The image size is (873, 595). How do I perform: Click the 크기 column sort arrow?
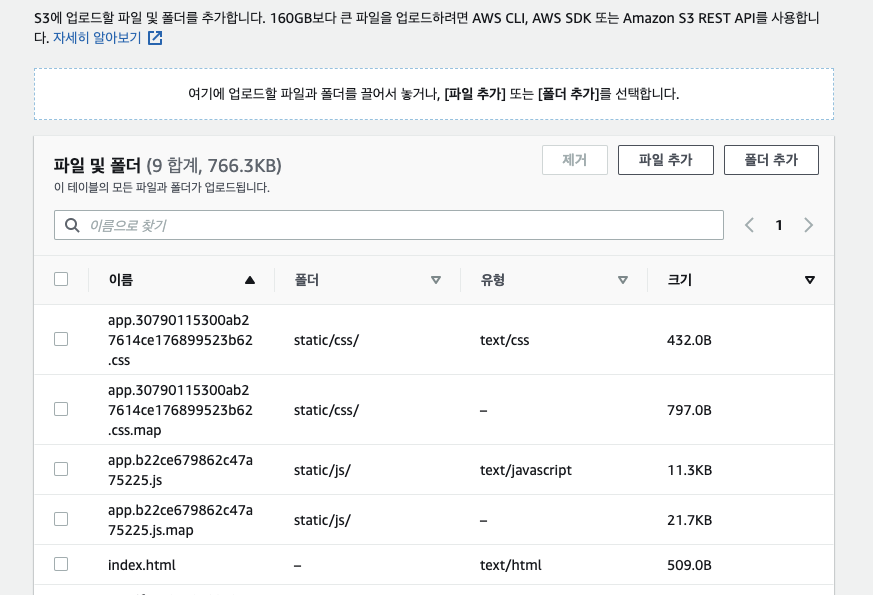pos(810,280)
